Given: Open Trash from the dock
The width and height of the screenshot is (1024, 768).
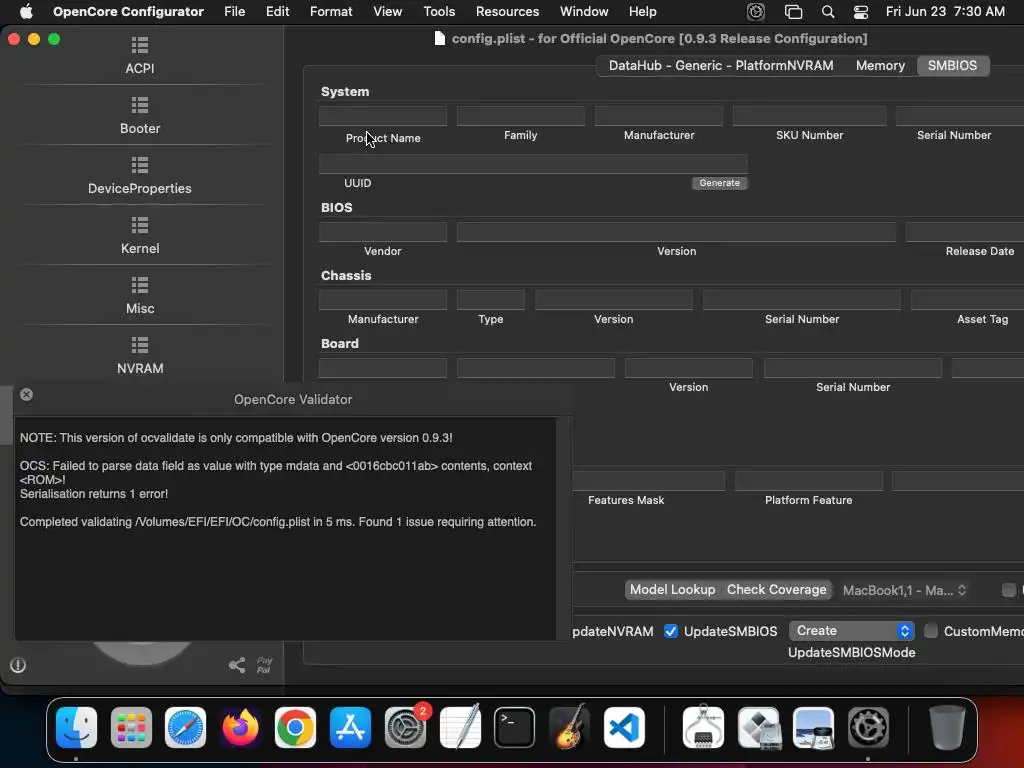Looking at the screenshot, I should click(x=947, y=727).
